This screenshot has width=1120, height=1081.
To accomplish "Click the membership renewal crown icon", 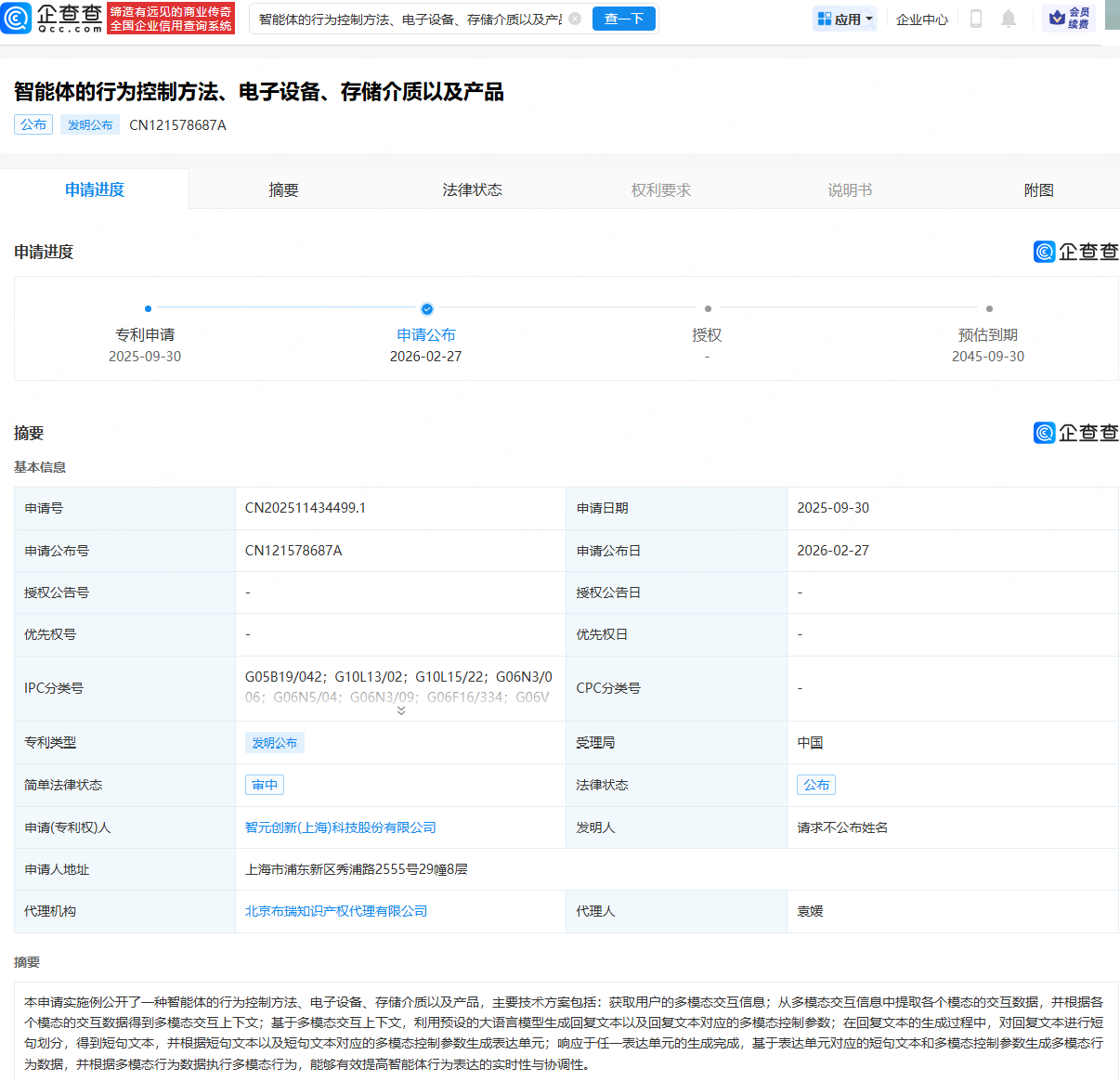I will pyautogui.click(x=1057, y=19).
